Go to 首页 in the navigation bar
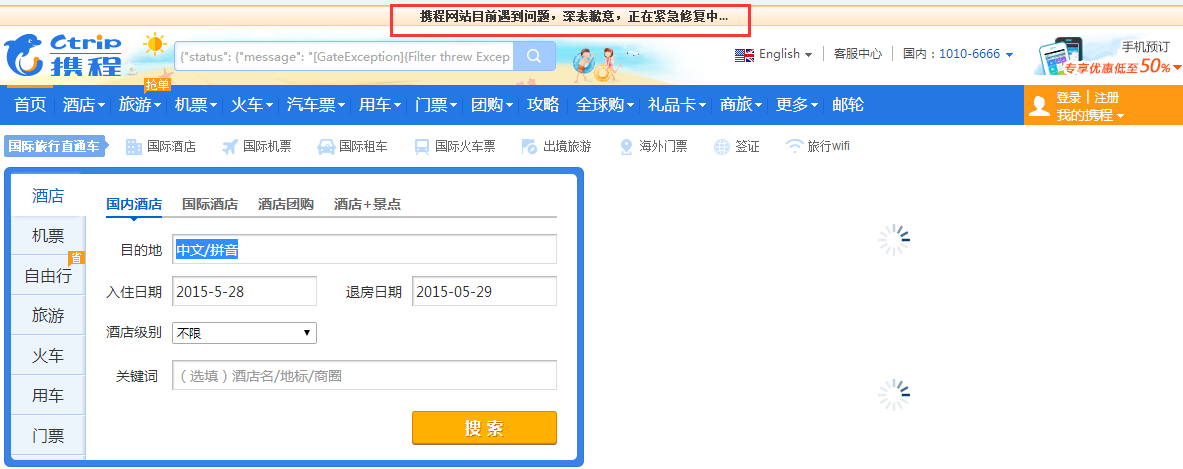This screenshot has width=1183, height=469. [30, 105]
